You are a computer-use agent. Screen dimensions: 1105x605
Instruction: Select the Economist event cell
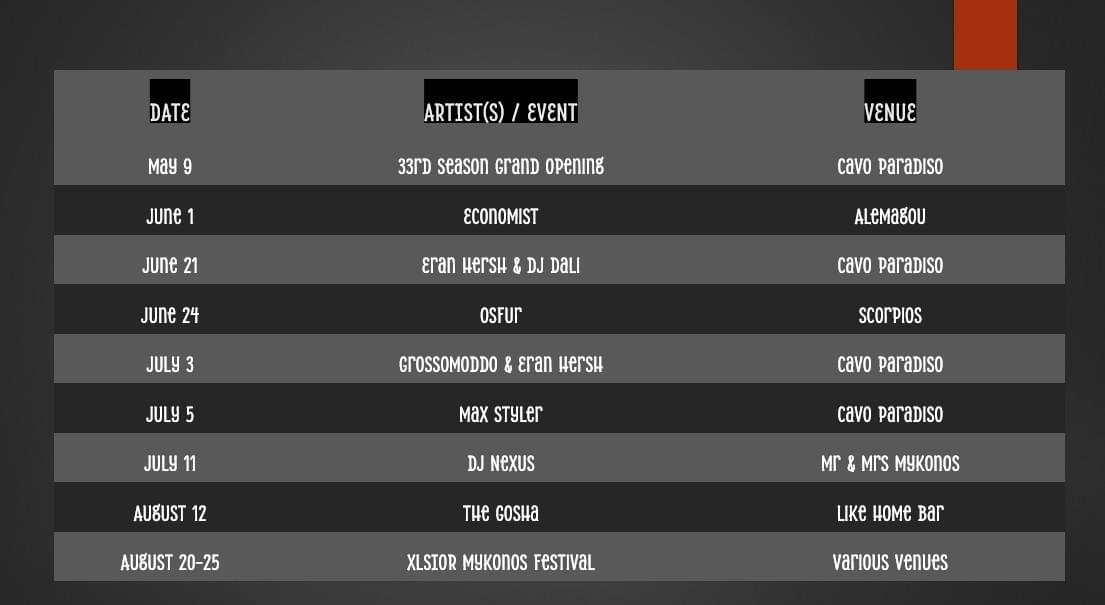click(500, 216)
